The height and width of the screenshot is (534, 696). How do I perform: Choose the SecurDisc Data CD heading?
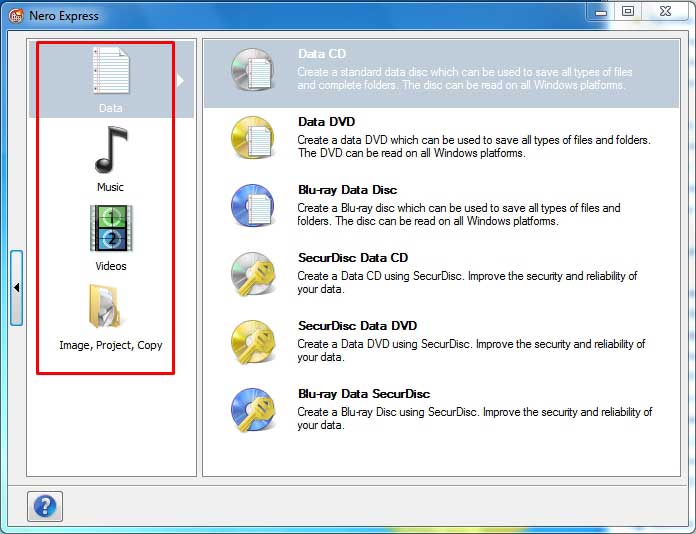(353, 257)
